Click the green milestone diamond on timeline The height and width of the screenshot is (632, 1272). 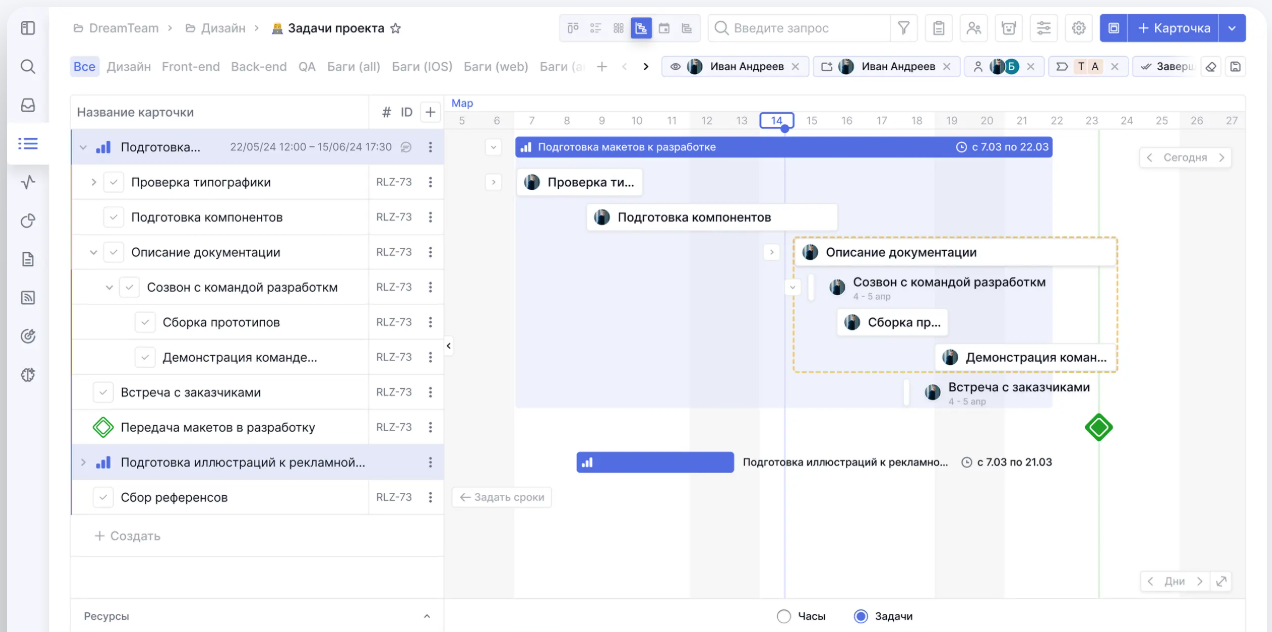tap(1098, 428)
